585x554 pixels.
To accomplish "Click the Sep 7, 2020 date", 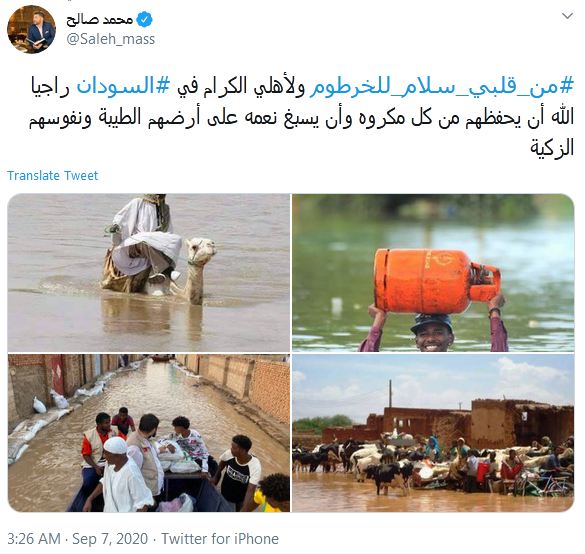I will point(110,539).
